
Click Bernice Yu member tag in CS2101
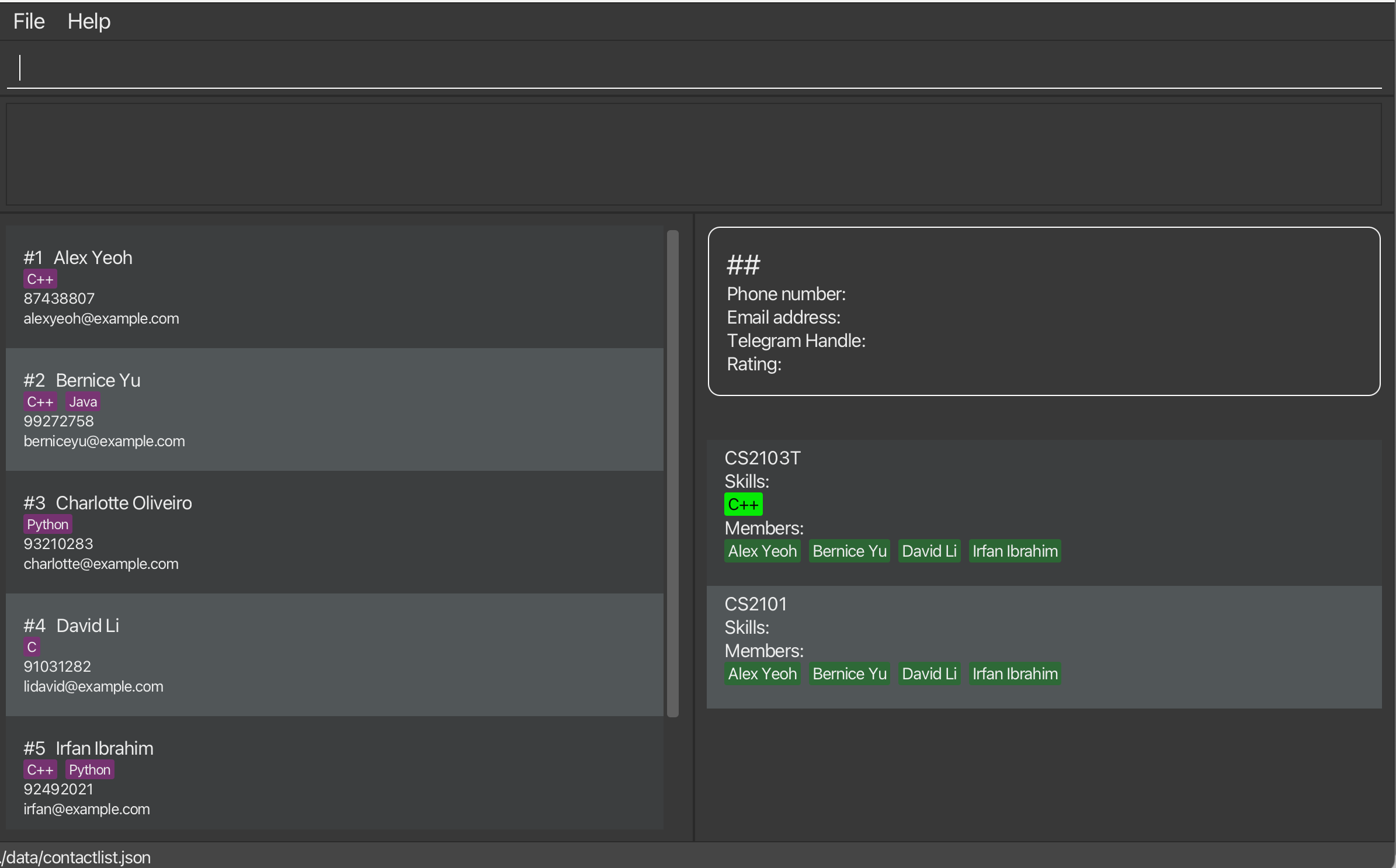point(849,674)
